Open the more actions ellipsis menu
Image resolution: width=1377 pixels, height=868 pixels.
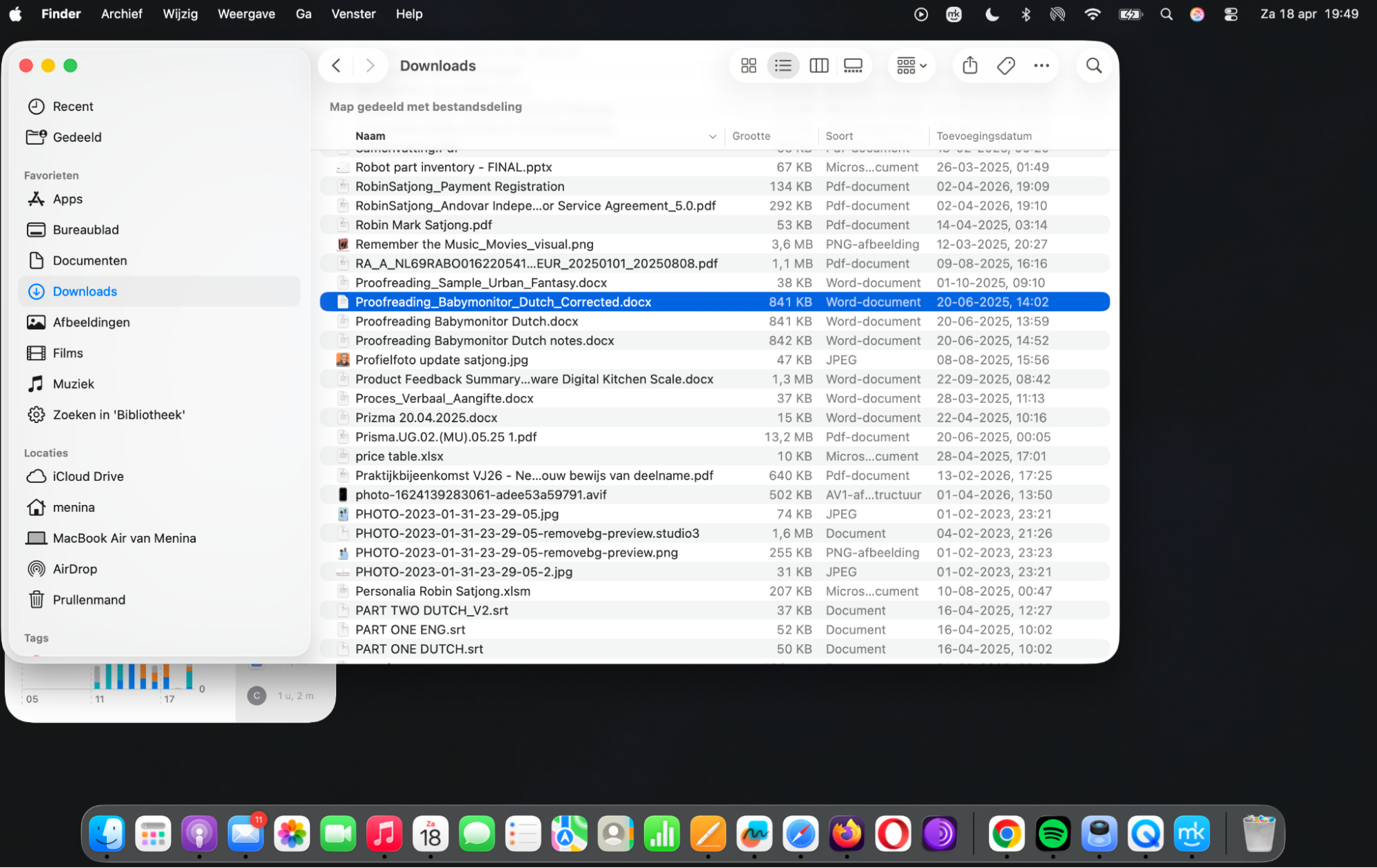pyautogui.click(x=1041, y=65)
